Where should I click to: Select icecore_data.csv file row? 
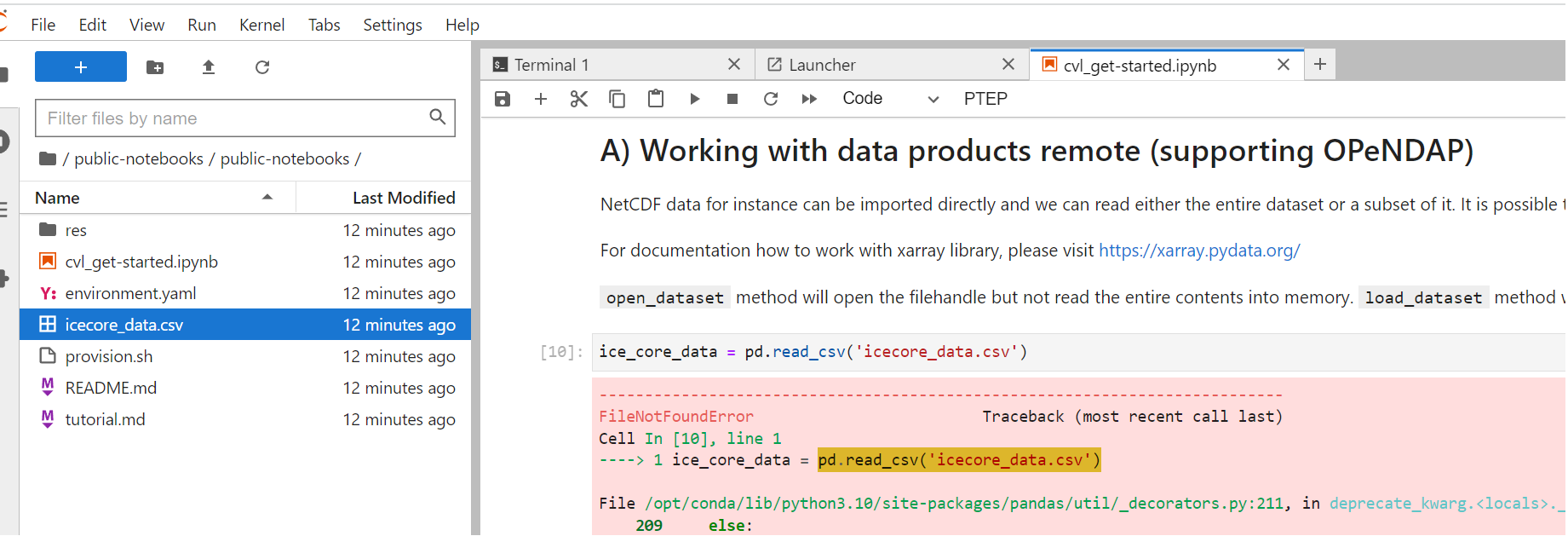click(x=245, y=325)
